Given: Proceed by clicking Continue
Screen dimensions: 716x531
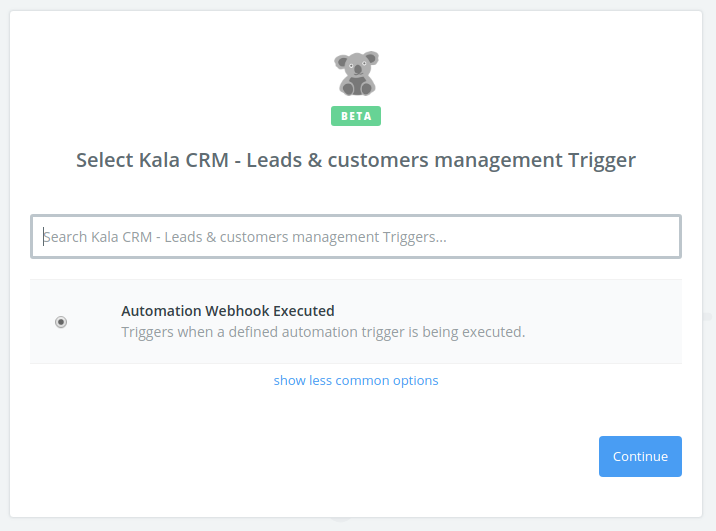Looking at the screenshot, I should 640,456.
